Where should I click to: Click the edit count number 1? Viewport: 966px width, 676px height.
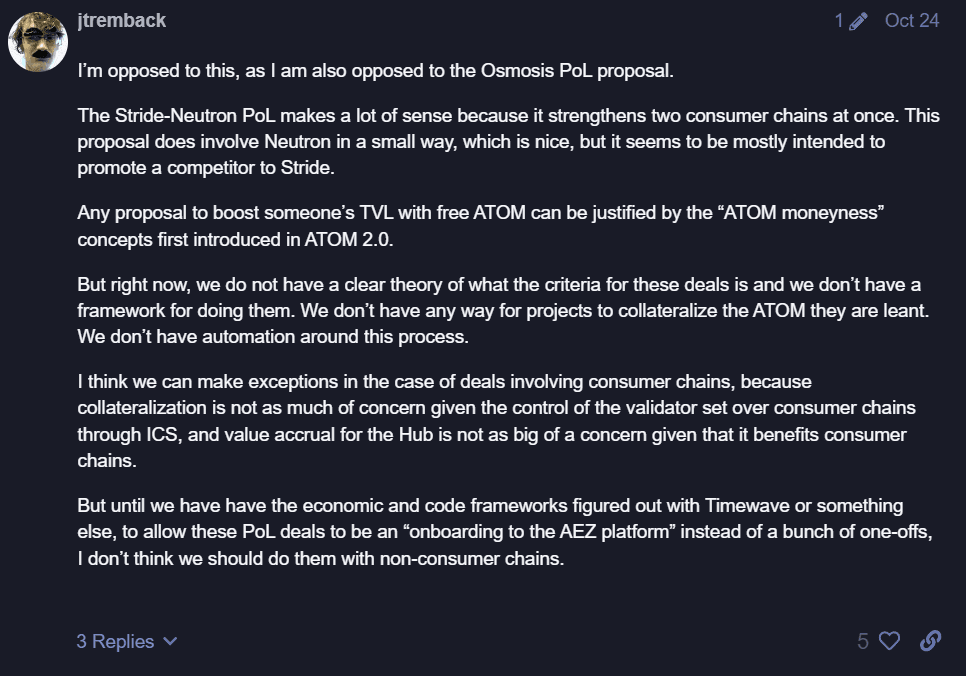(x=839, y=21)
